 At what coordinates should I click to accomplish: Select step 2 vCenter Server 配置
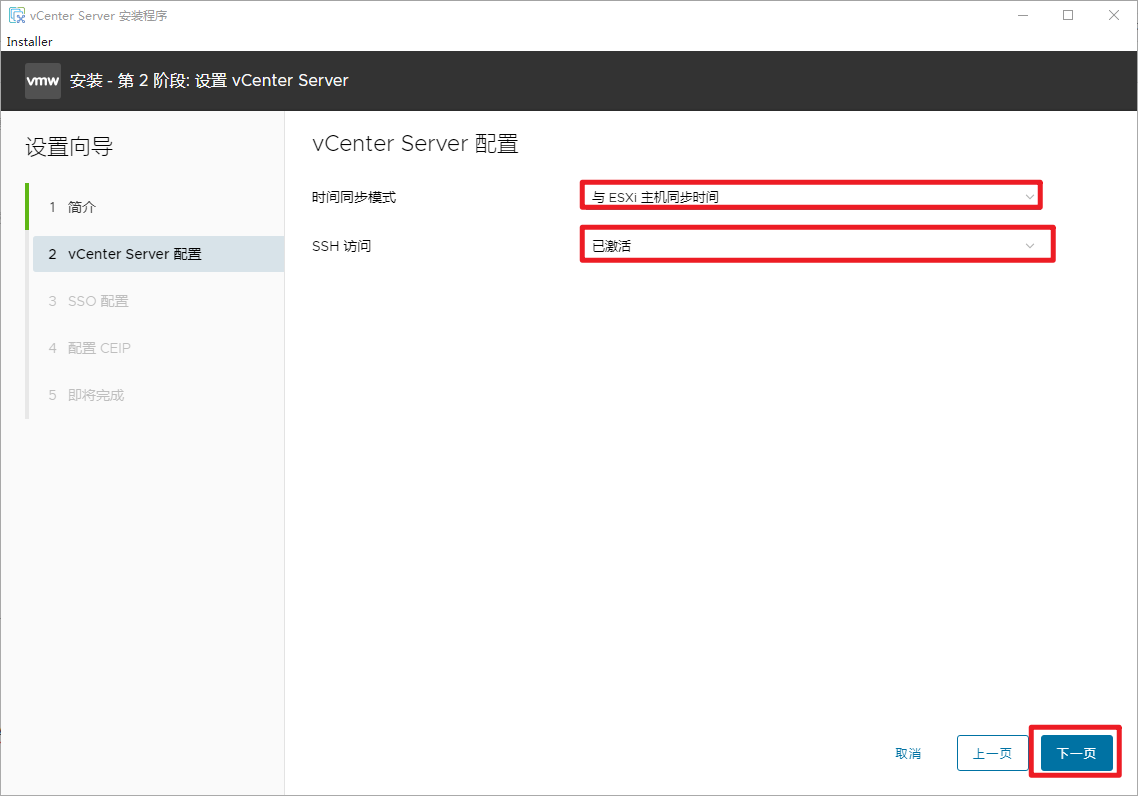pyautogui.click(x=134, y=254)
